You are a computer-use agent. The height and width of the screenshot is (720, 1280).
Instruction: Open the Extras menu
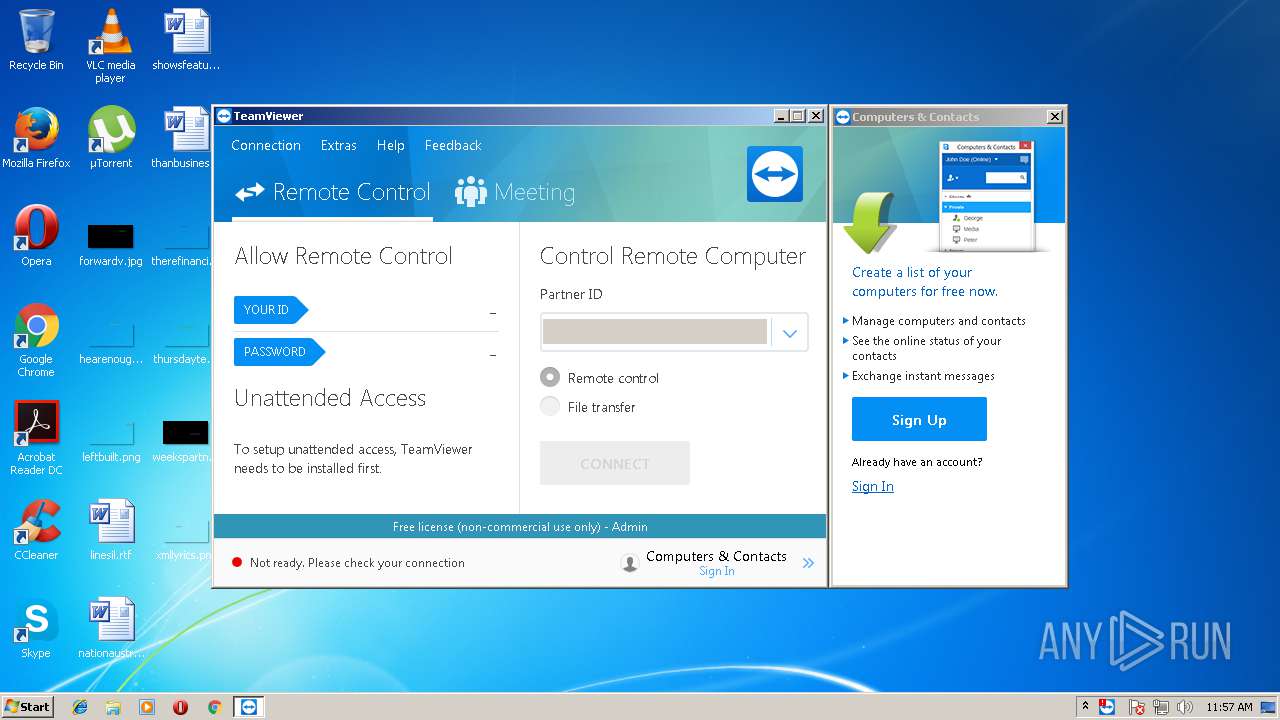click(x=339, y=146)
